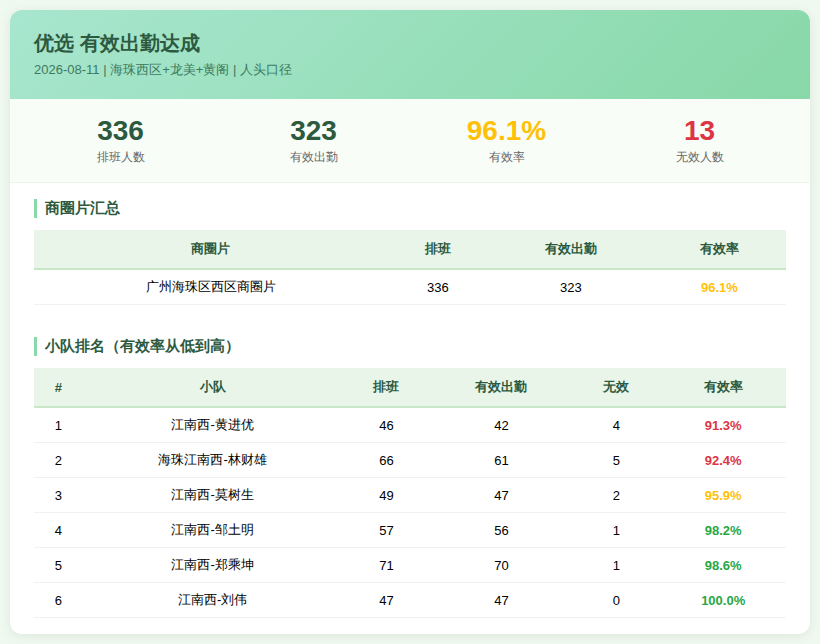Click the 56 有效出勤 value for 邹土明
This screenshot has height=644, width=820.
pyautogui.click(x=501, y=531)
